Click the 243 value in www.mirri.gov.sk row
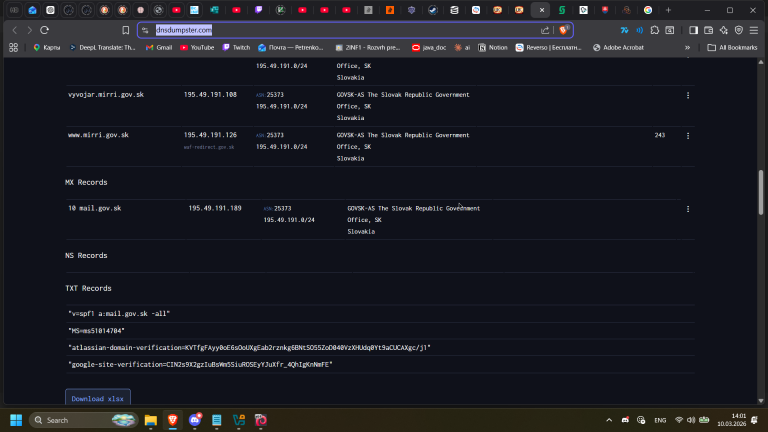The width and height of the screenshot is (768, 432). 660,135
